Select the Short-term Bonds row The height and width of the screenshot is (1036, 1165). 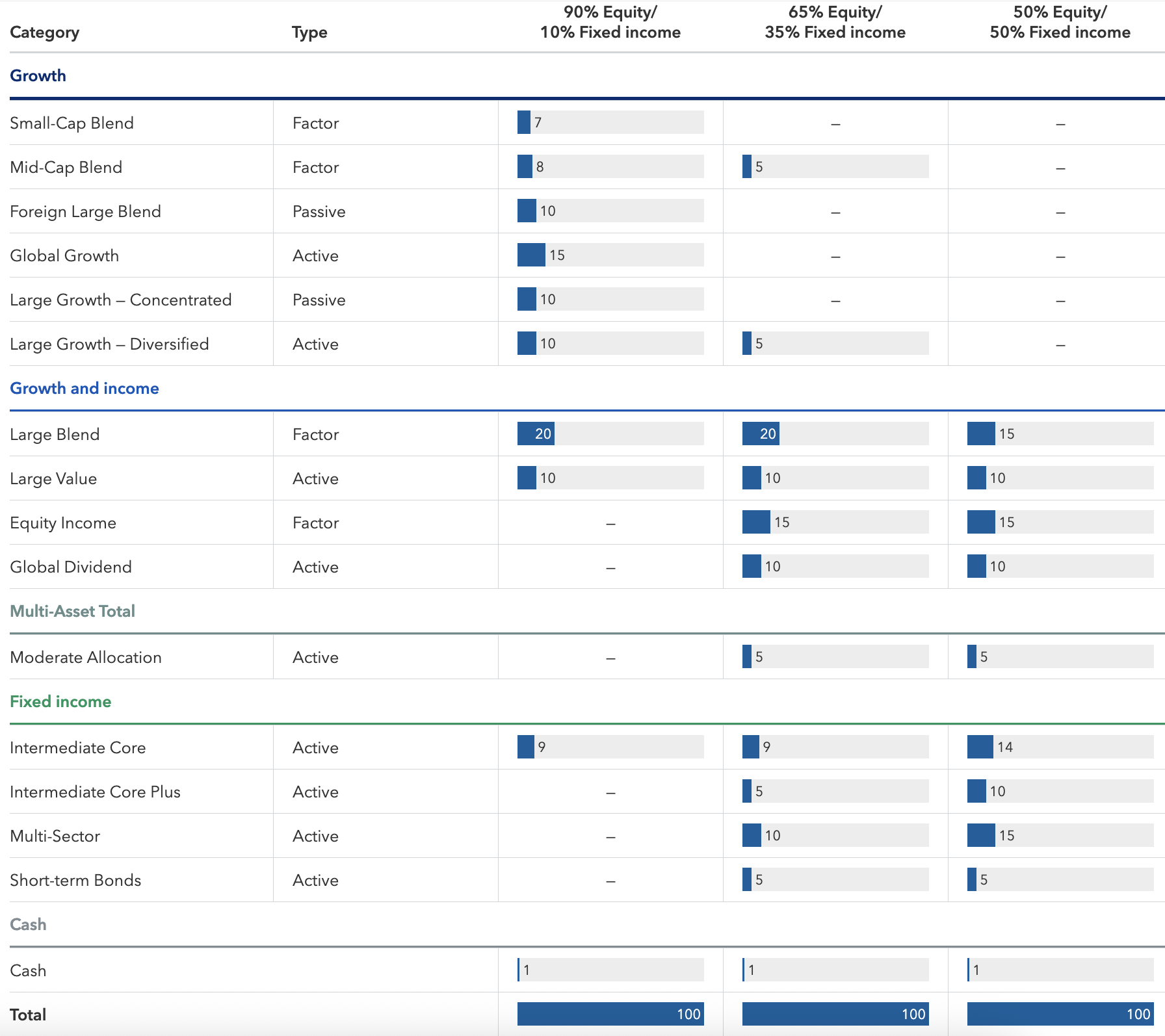(x=75, y=880)
